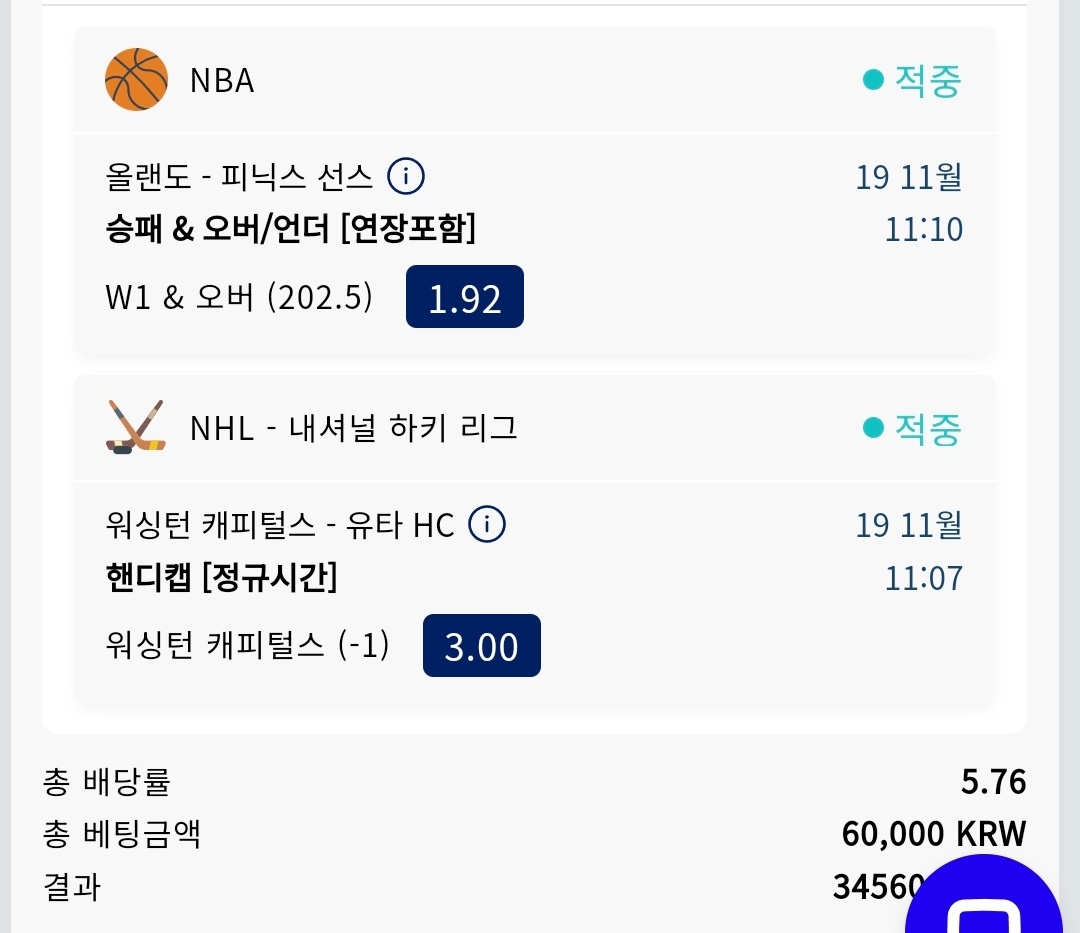
Task: Click the NBA basketball icon
Action: click(136, 79)
